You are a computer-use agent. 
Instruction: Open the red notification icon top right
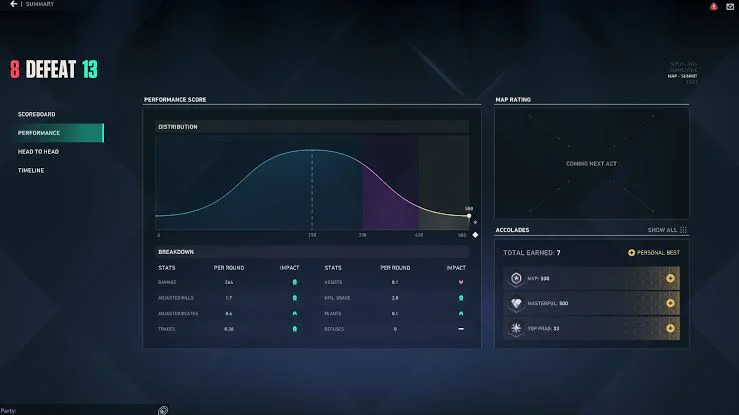(714, 6)
